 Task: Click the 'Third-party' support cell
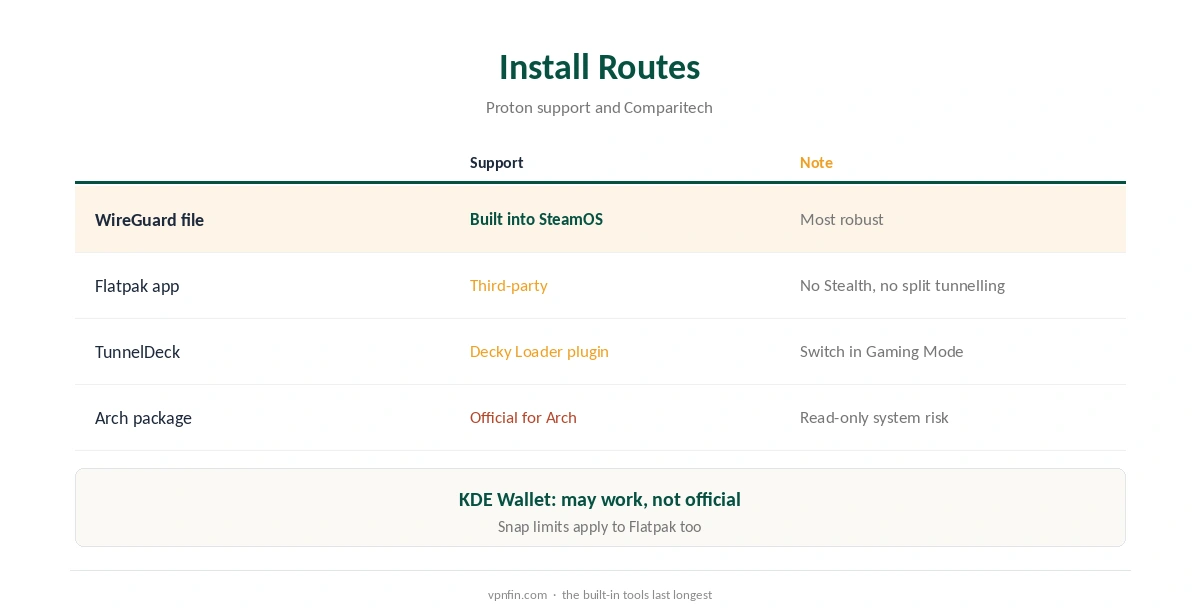[x=508, y=285]
